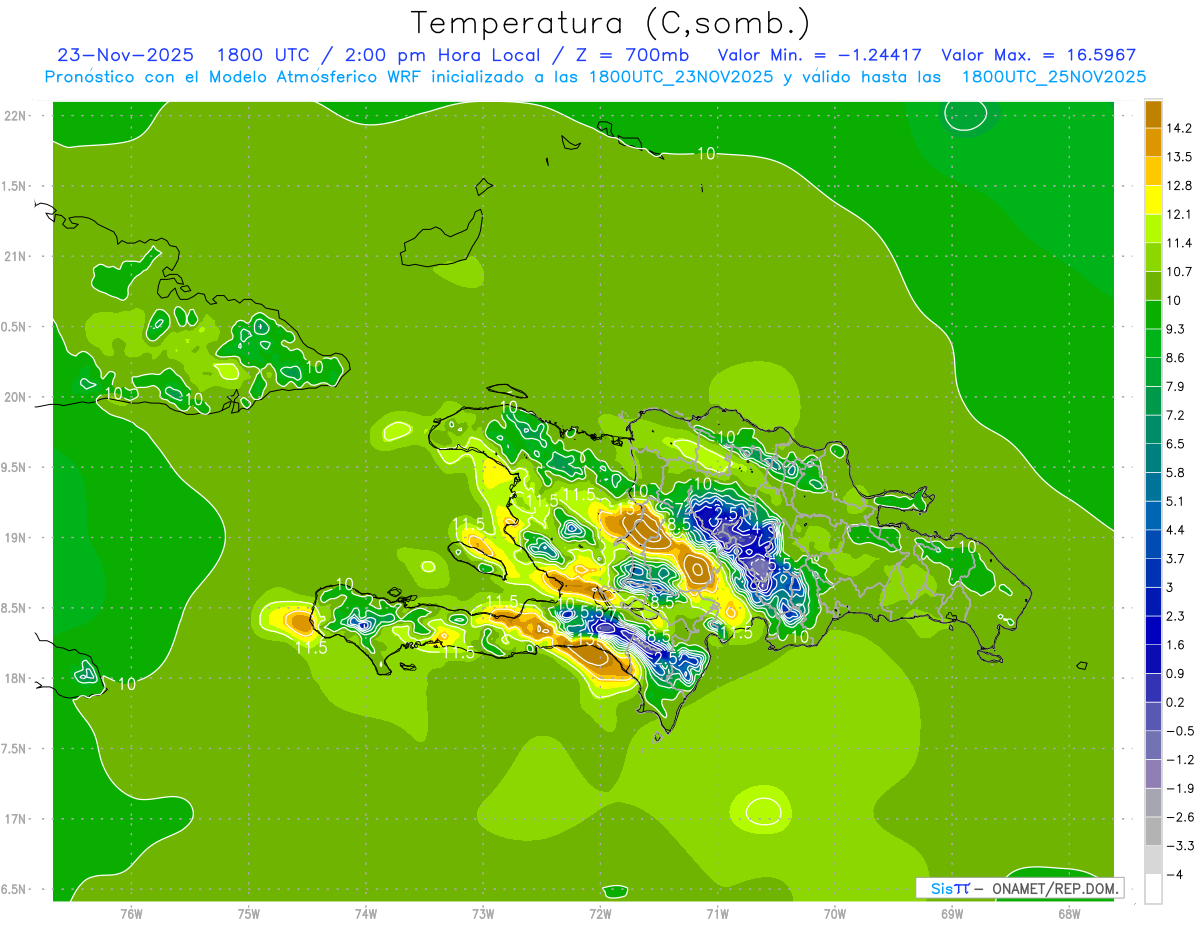Select legend value '-1.2'
The height and width of the screenshot is (927, 1200).
point(1180,760)
